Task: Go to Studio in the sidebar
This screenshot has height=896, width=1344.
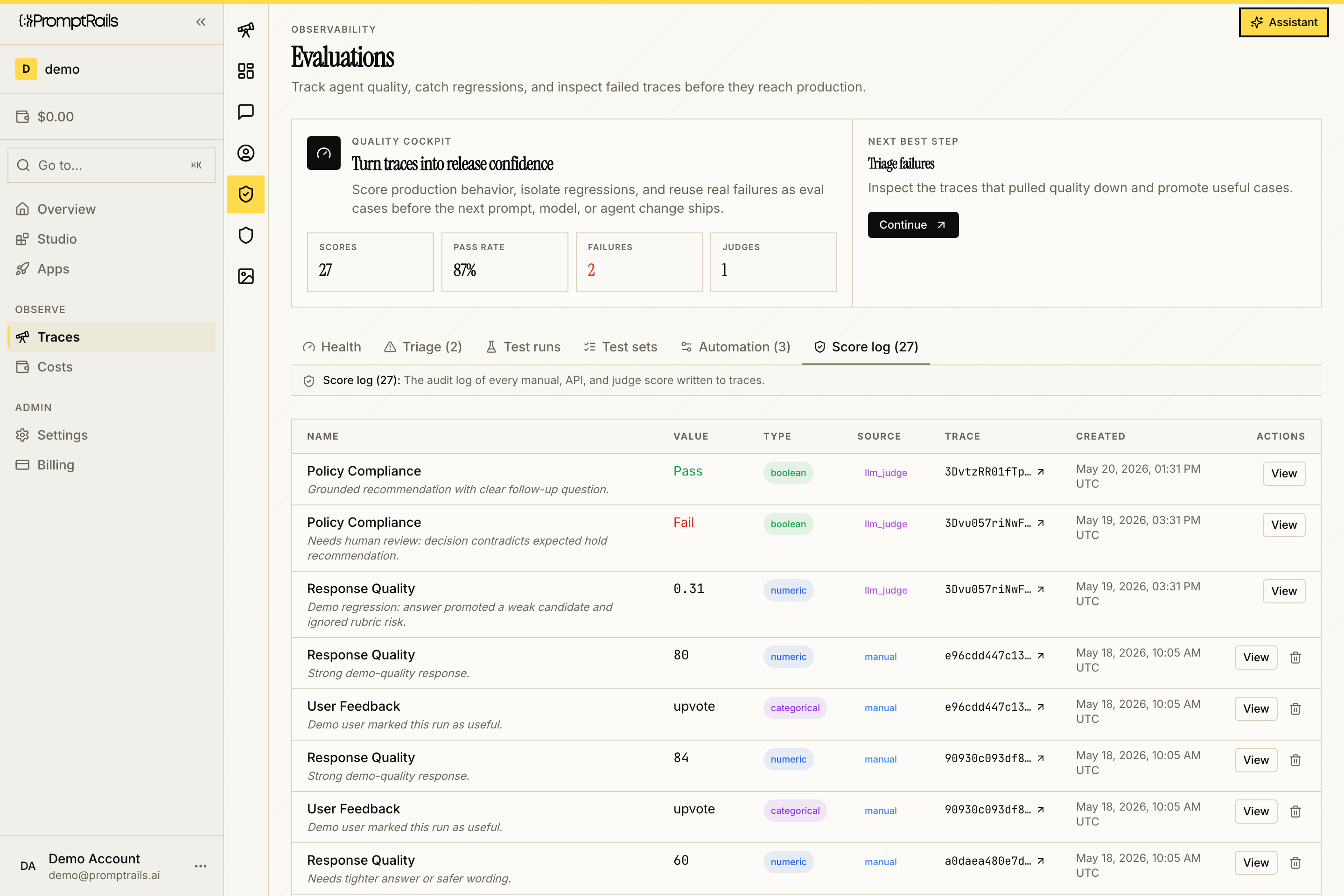Action: click(x=112, y=239)
